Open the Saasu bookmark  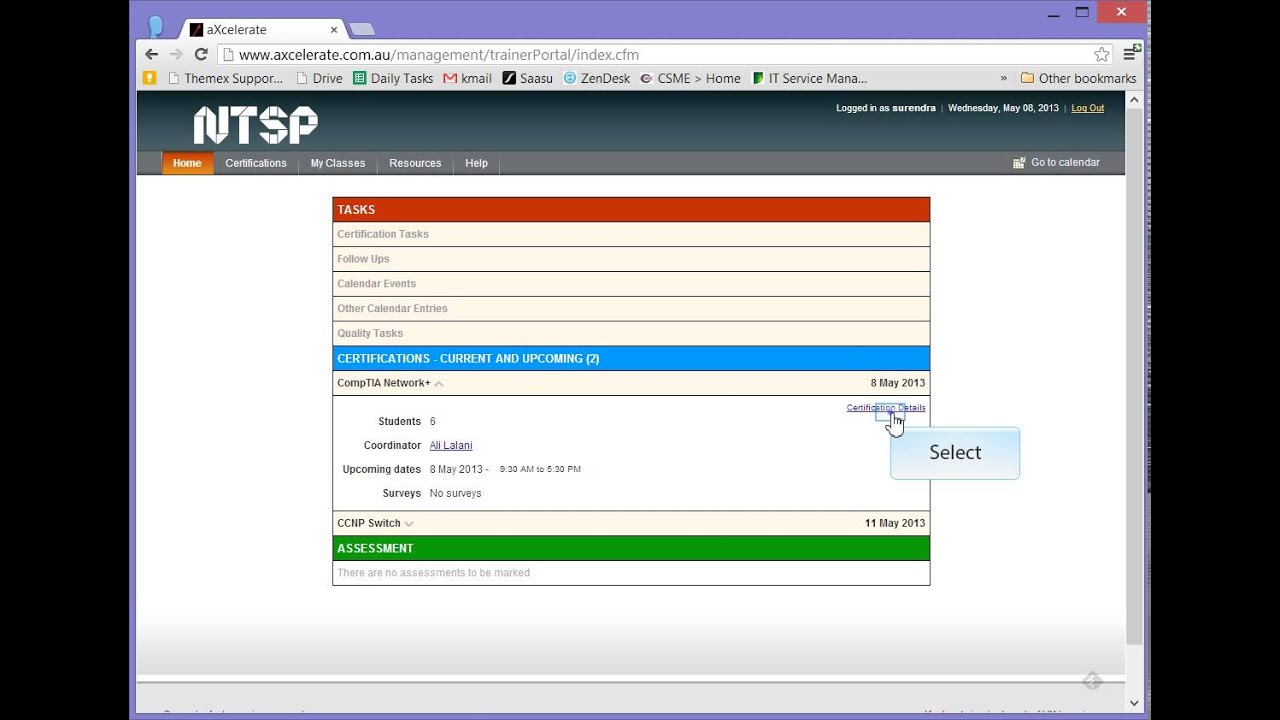pyautogui.click(x=528, y=78)
